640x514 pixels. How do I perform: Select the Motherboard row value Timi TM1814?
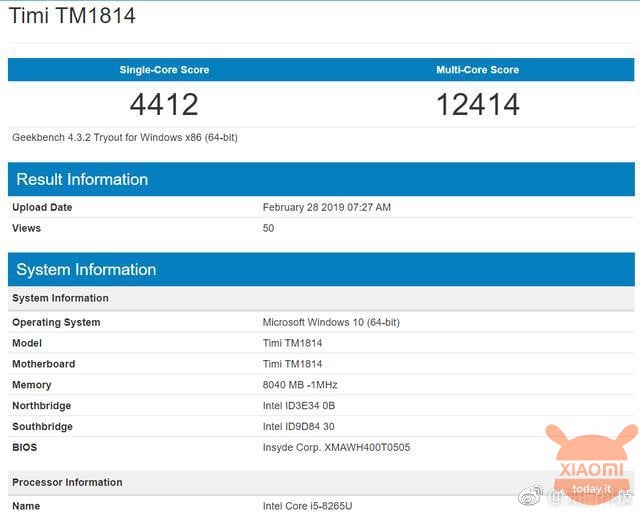(x=292, y=364)
